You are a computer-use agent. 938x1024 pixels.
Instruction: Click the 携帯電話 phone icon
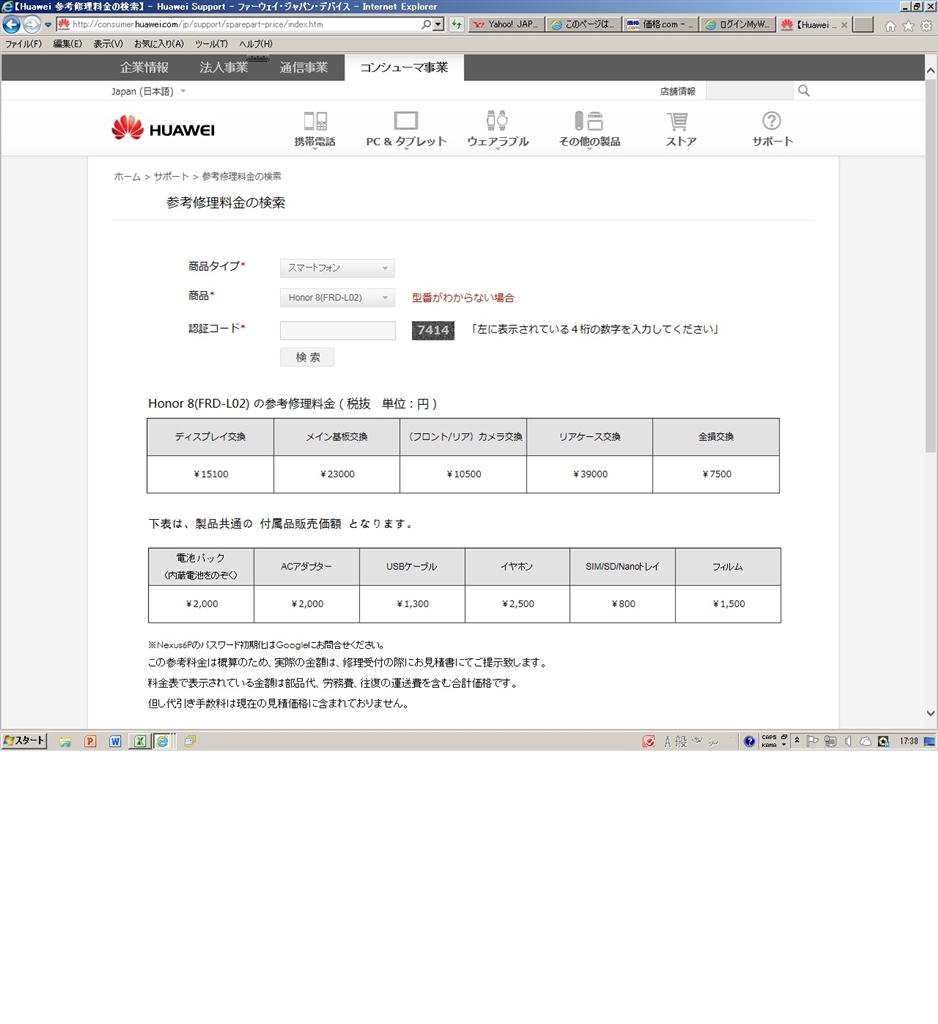[x=315, y=121]
